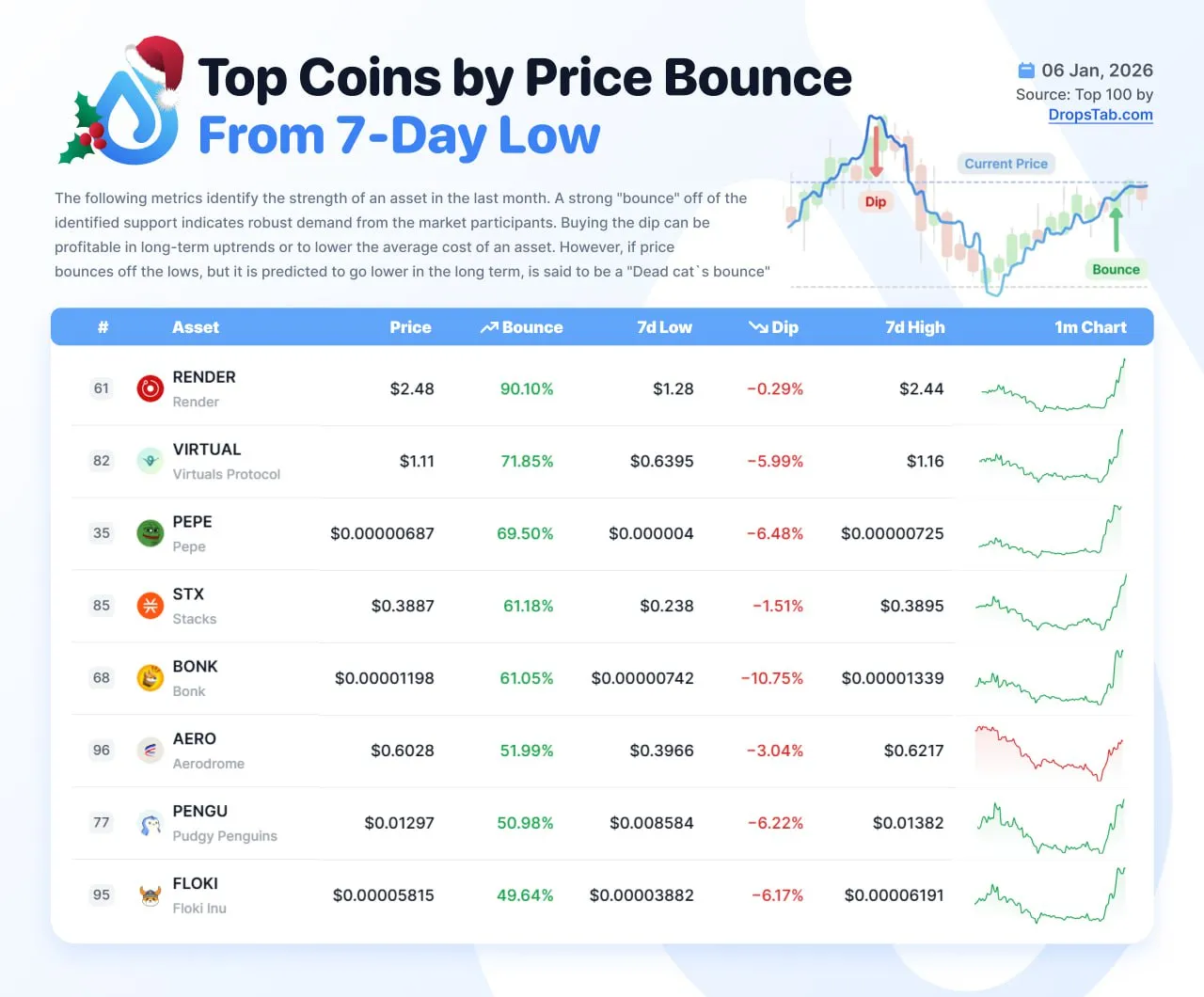The image size is (1204, 997).
Task: Click the AERO Aerodrome coin icon
Action: pyautogui.click(x=150, y=751)
